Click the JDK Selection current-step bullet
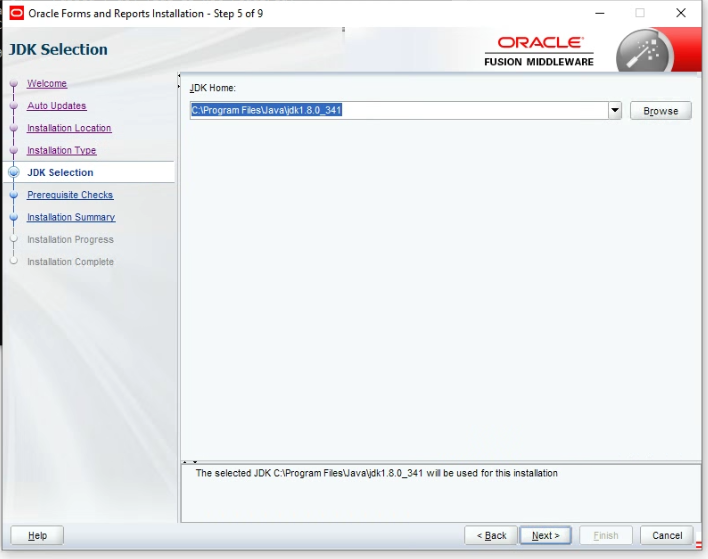The width and height of the screenshot is (708, 559). pos(14,172)
